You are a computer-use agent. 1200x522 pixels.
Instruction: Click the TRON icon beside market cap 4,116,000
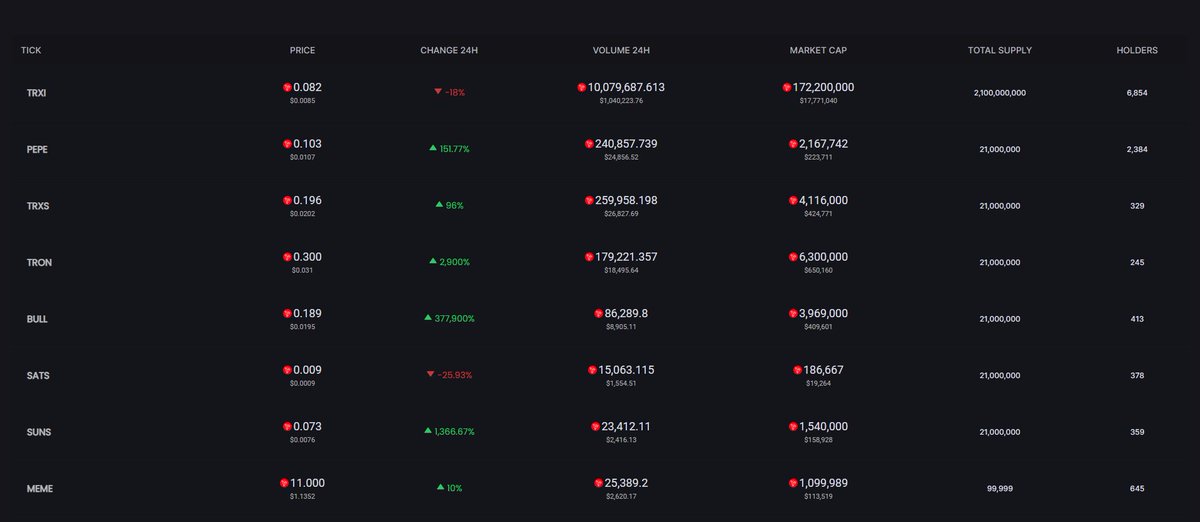(792, 201)
